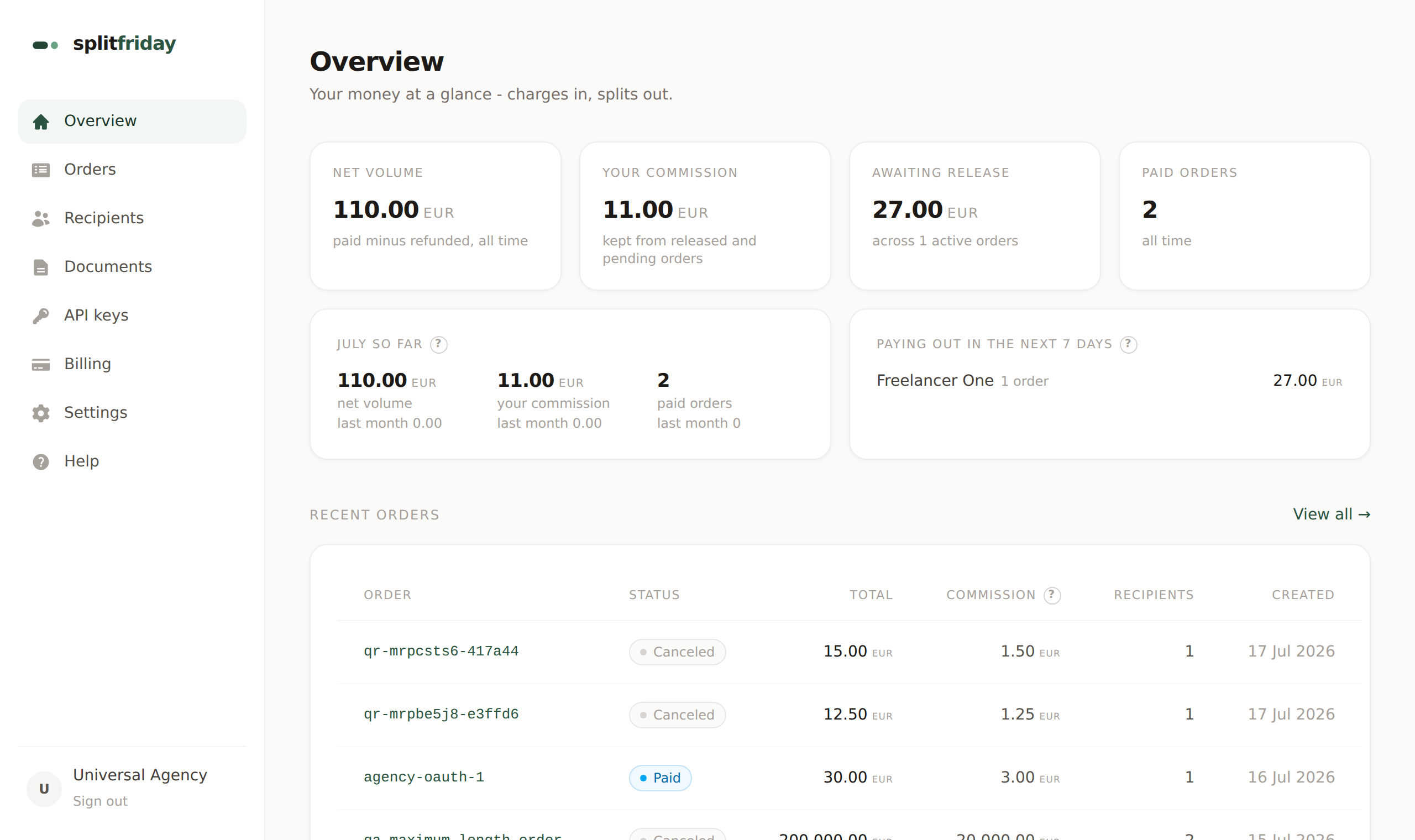Click 'last month 0.00' under net volume

coord(390,423)
